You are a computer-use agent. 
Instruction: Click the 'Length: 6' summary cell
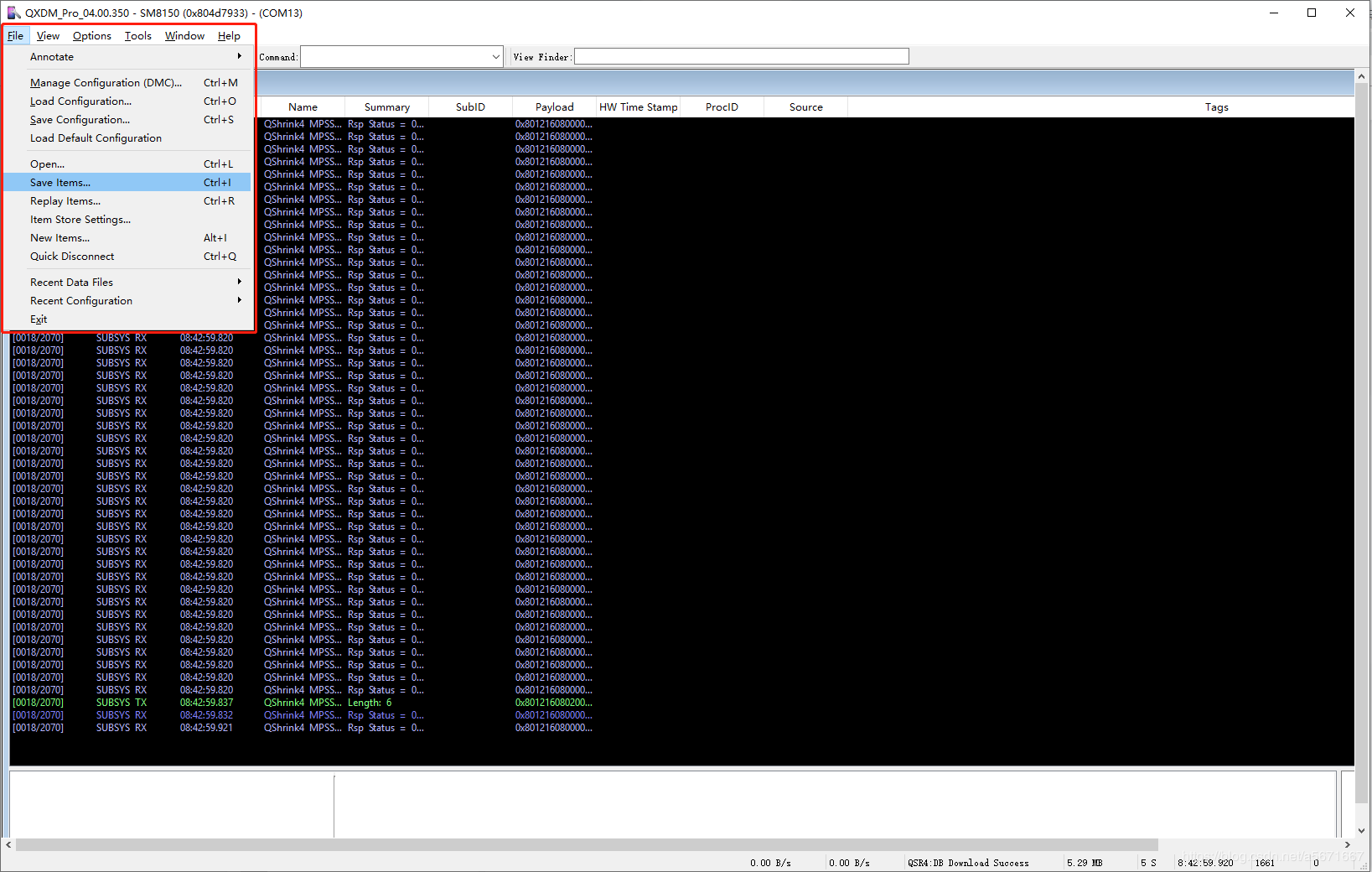point(370,703)
